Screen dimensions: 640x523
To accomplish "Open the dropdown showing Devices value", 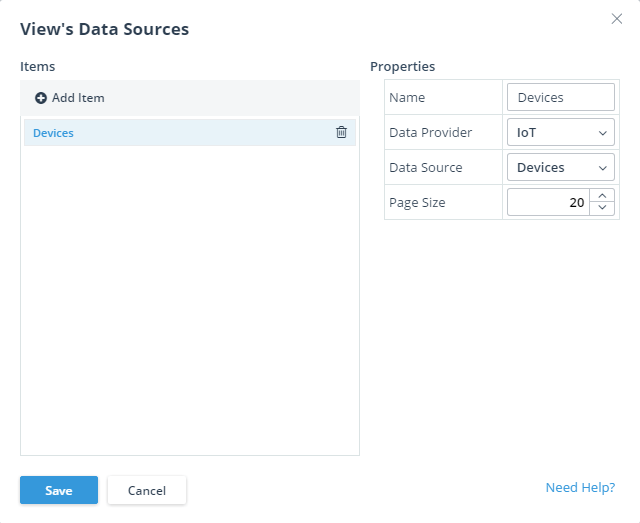I will [x=559, y=167].
